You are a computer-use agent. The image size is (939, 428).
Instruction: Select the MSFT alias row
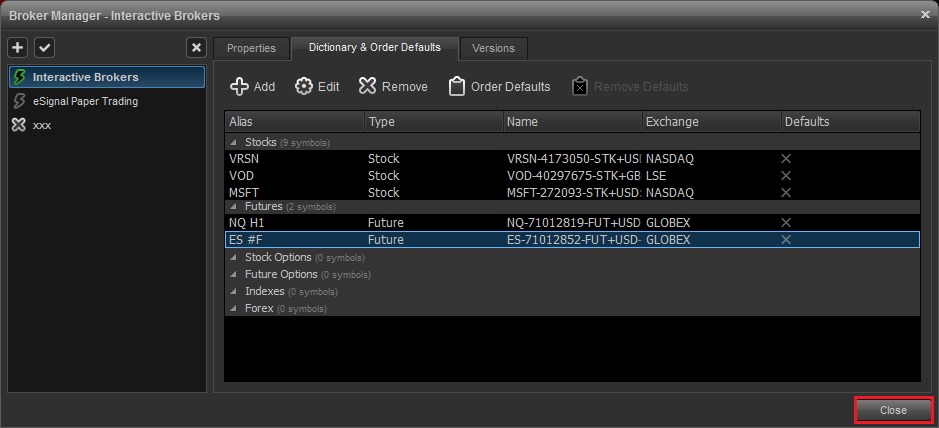573,193
